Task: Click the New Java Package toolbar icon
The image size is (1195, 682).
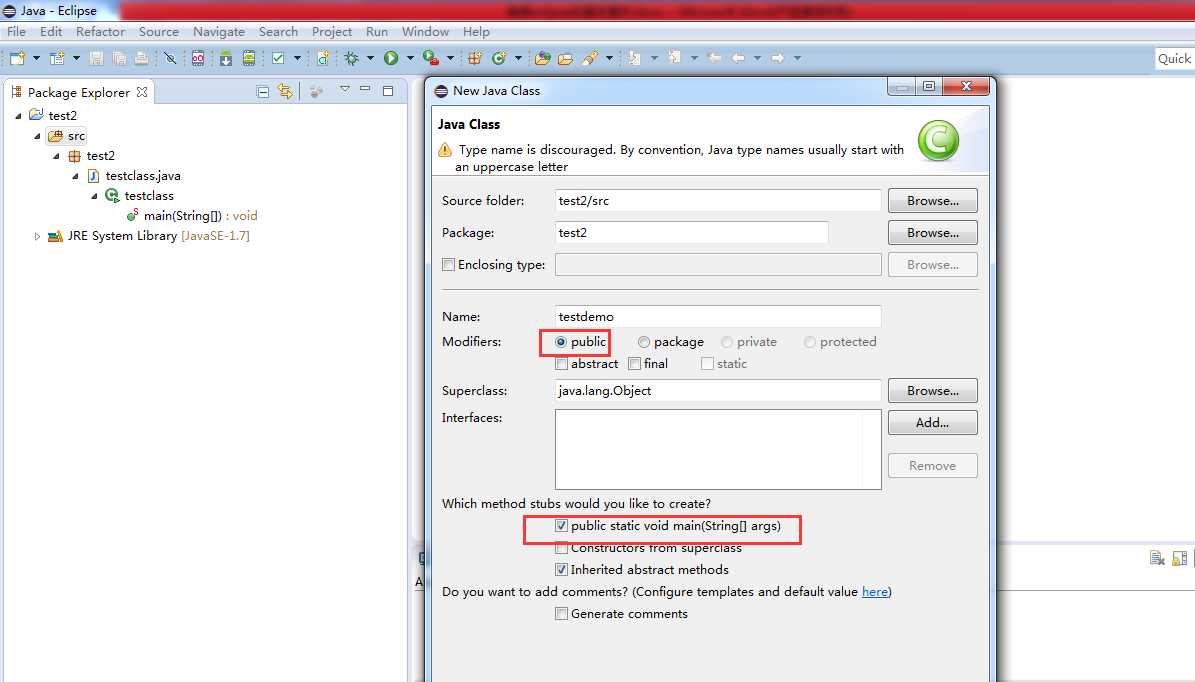Action: pos(474,58)
